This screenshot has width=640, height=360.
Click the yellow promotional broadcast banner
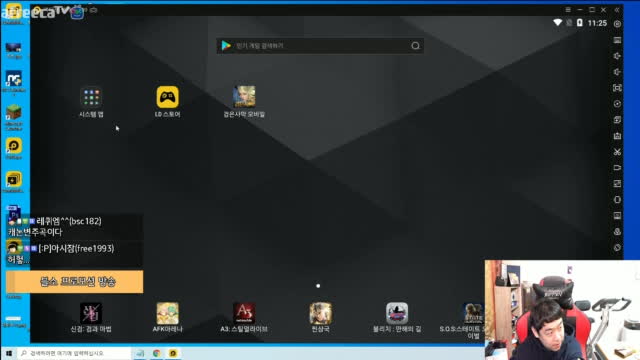tap(75, 282)
